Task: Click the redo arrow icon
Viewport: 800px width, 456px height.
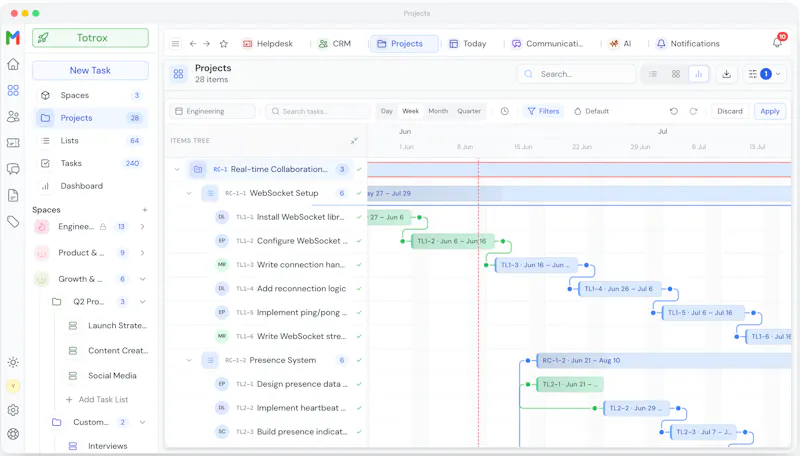Action: coord(693,111)
